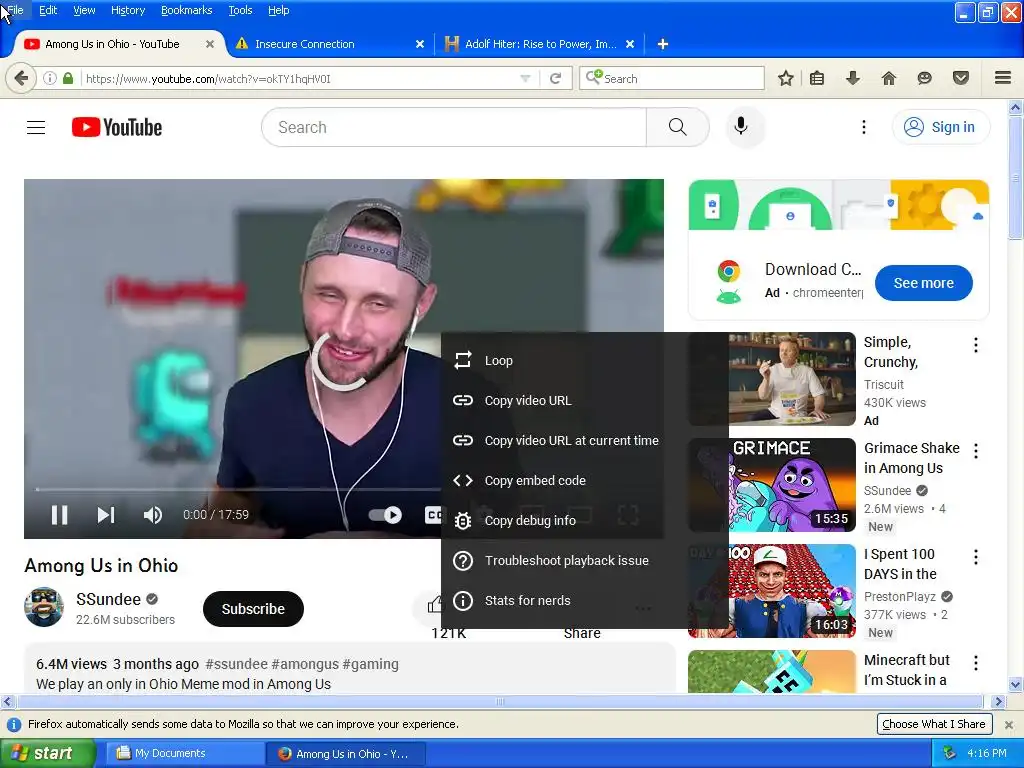Click the Sign in button
The image size is (1024, 768).
pyautogui.click(x=940, y=127)
